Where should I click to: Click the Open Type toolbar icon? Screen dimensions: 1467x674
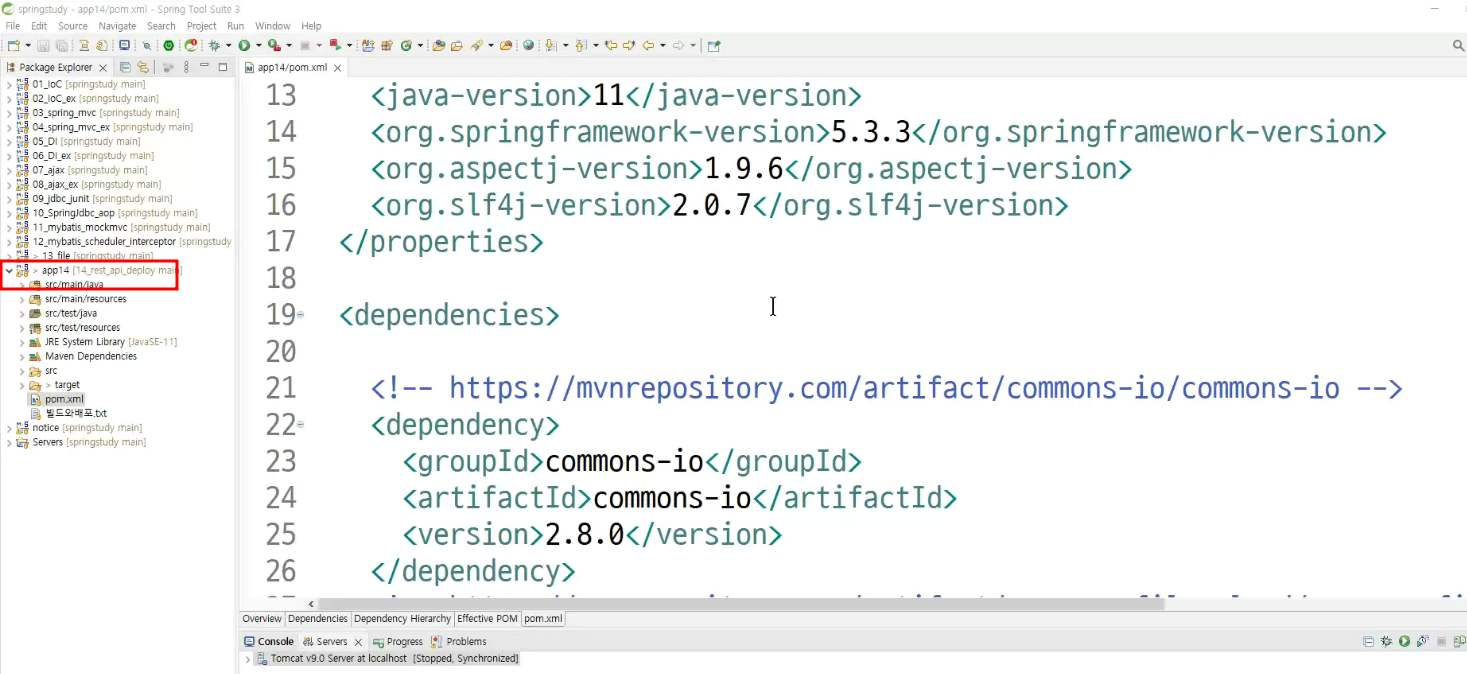pyautogui.click(x=438, y=46)
